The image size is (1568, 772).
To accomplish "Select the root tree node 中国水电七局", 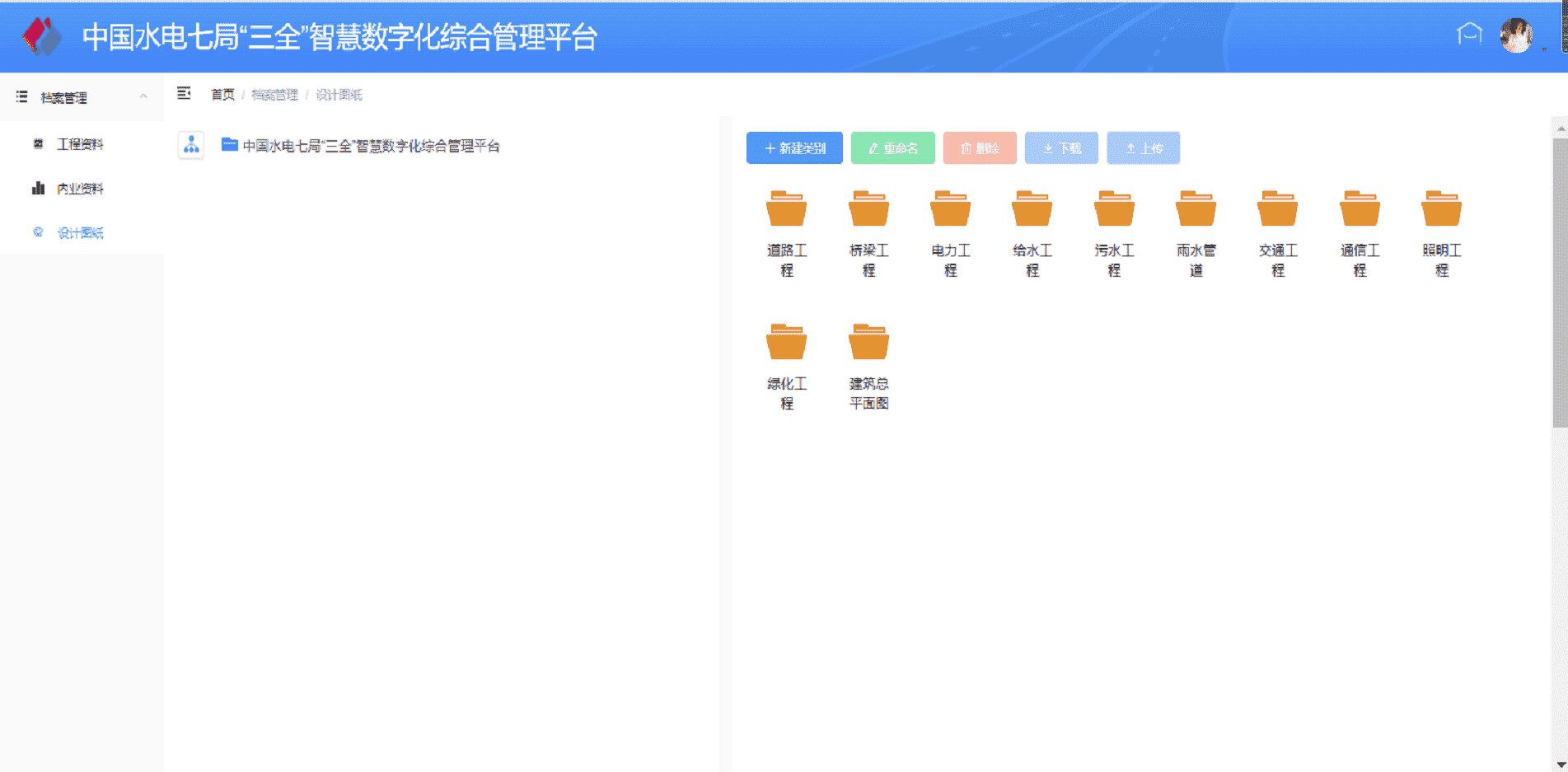I will click(x=371, y=146).
